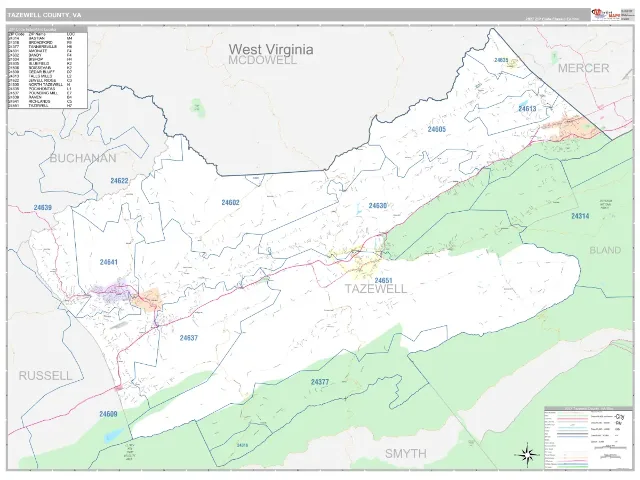This screenshot has width=640, height=480.
Task: Select ZIP code 24609 label
Action: [108, 414]
